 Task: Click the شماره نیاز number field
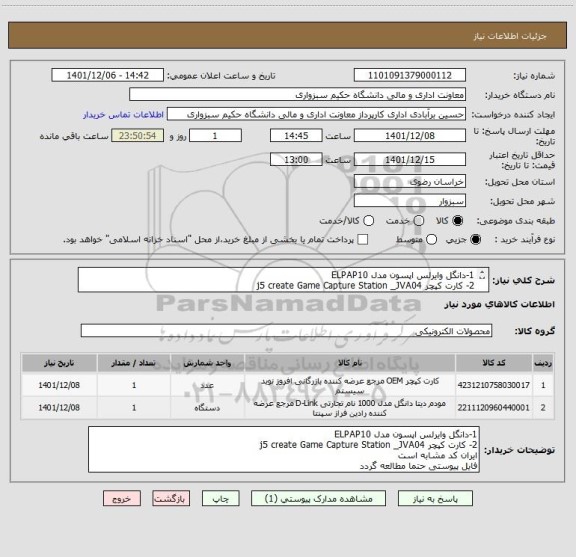(410, 75)
